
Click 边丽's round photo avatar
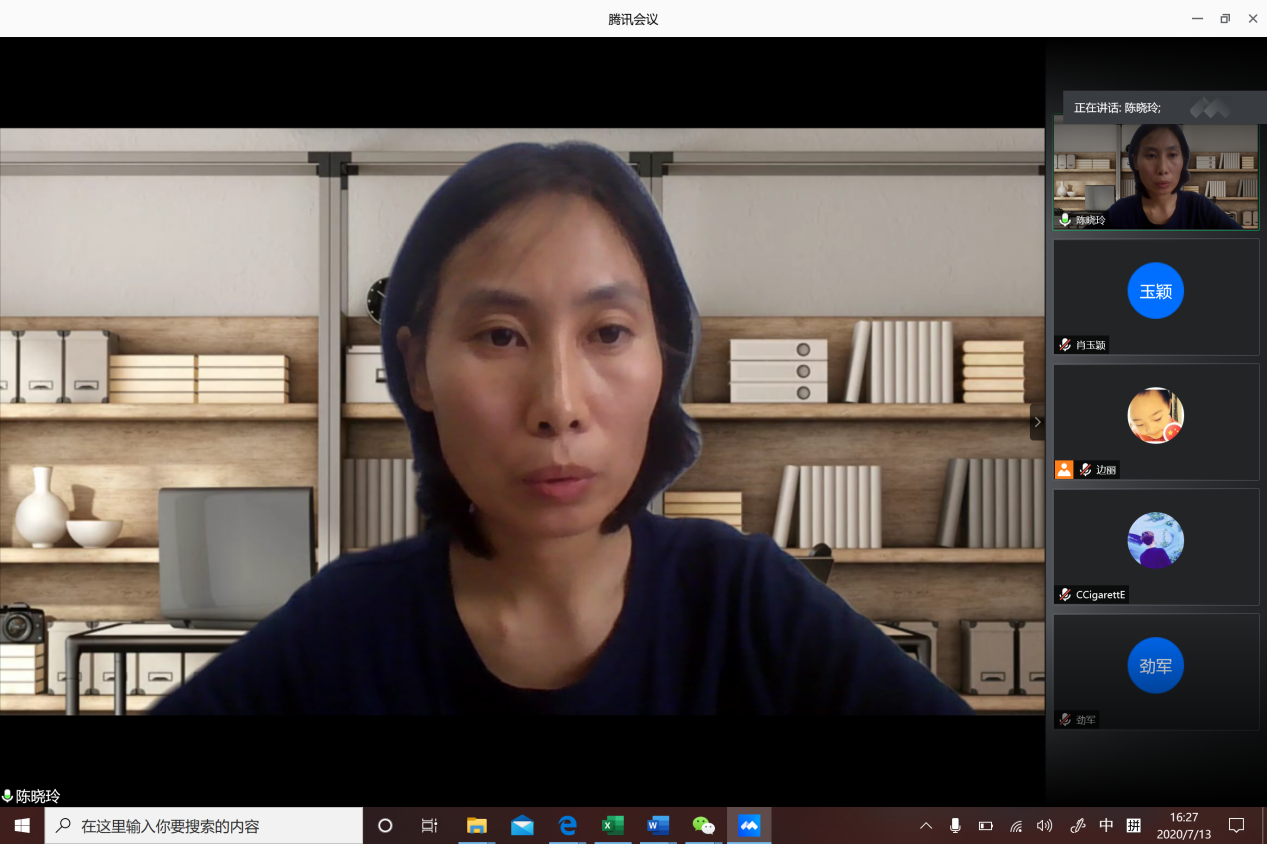tap(1155, 416)
